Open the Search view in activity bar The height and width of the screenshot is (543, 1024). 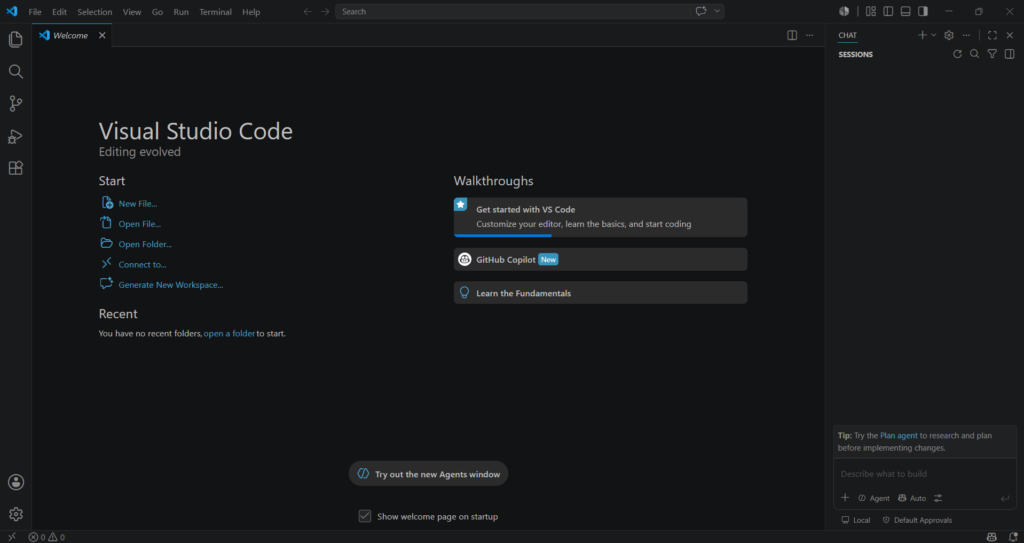point(16,71)
